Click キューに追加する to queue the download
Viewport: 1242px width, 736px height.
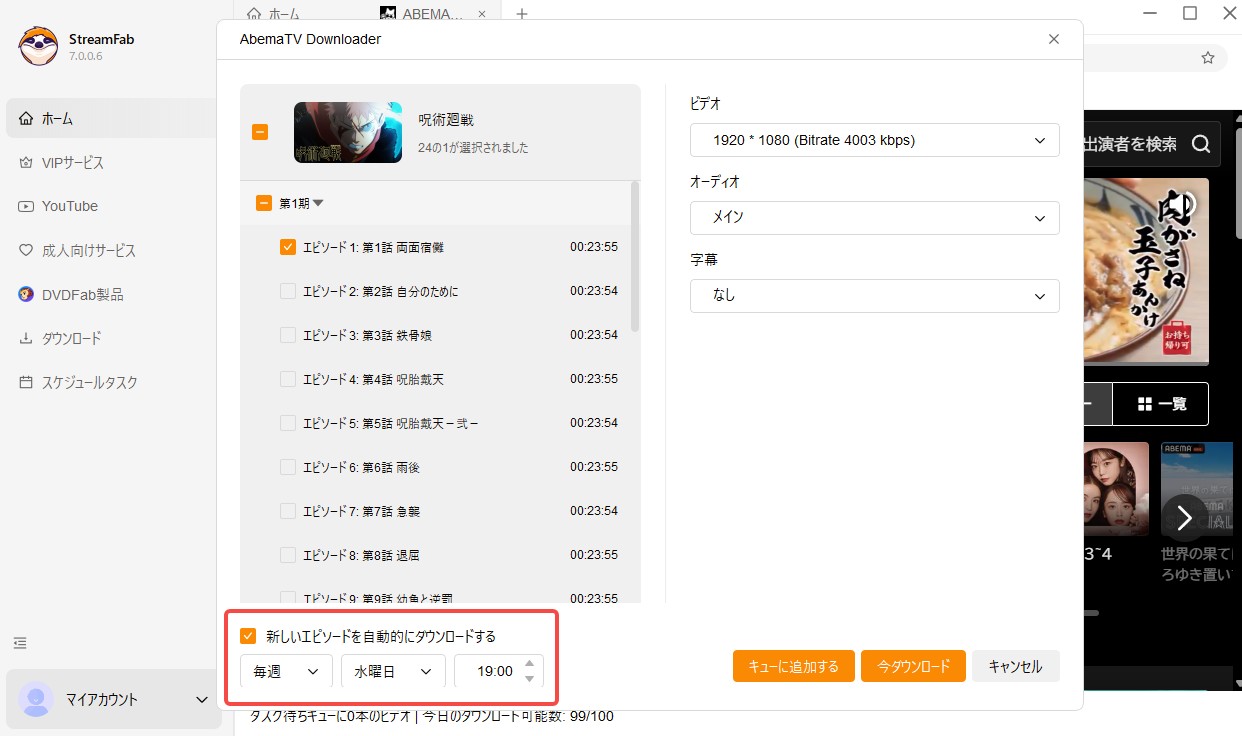(x=793, y=665)
